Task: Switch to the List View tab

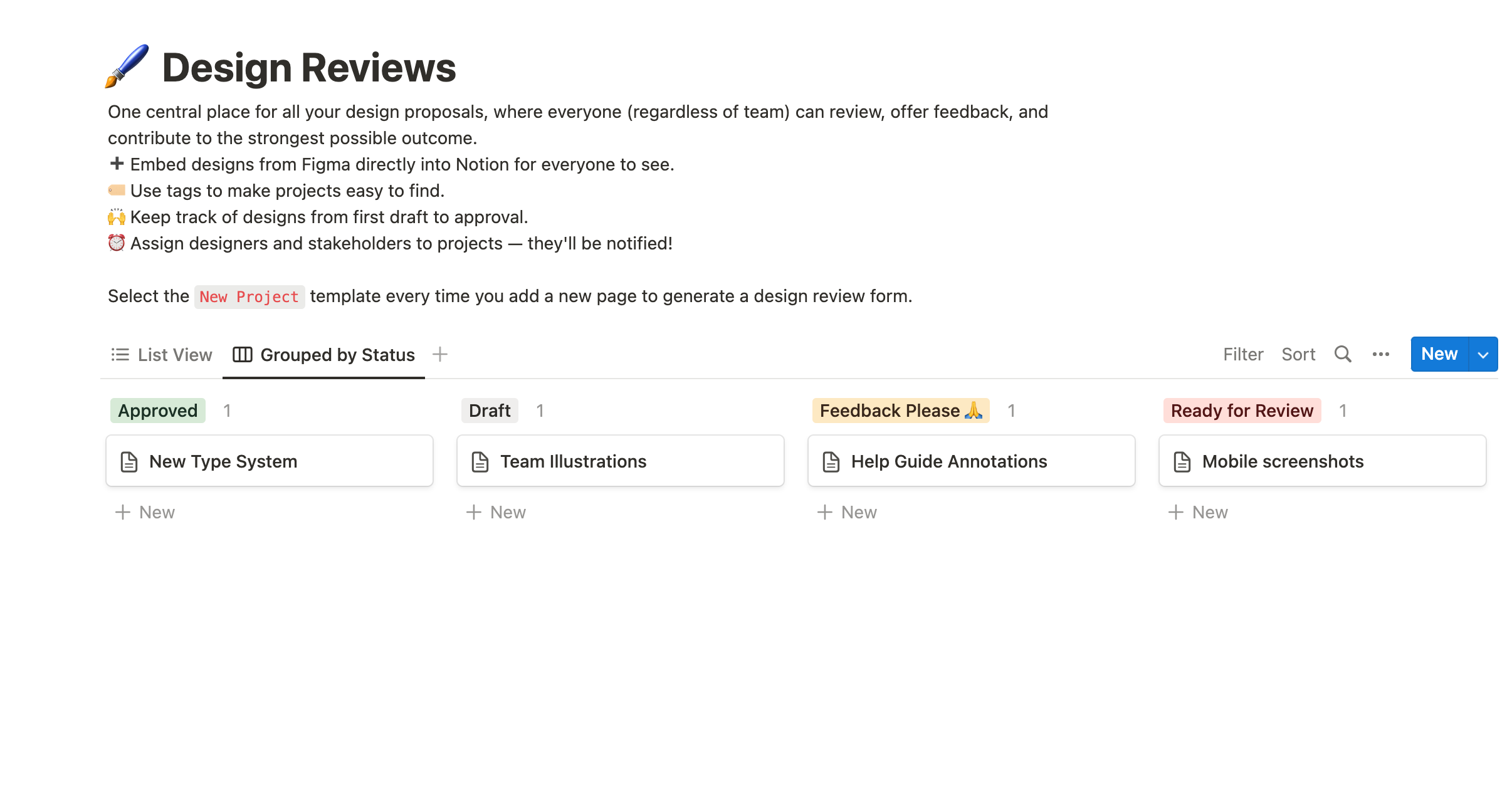Action: click(174, 354)
